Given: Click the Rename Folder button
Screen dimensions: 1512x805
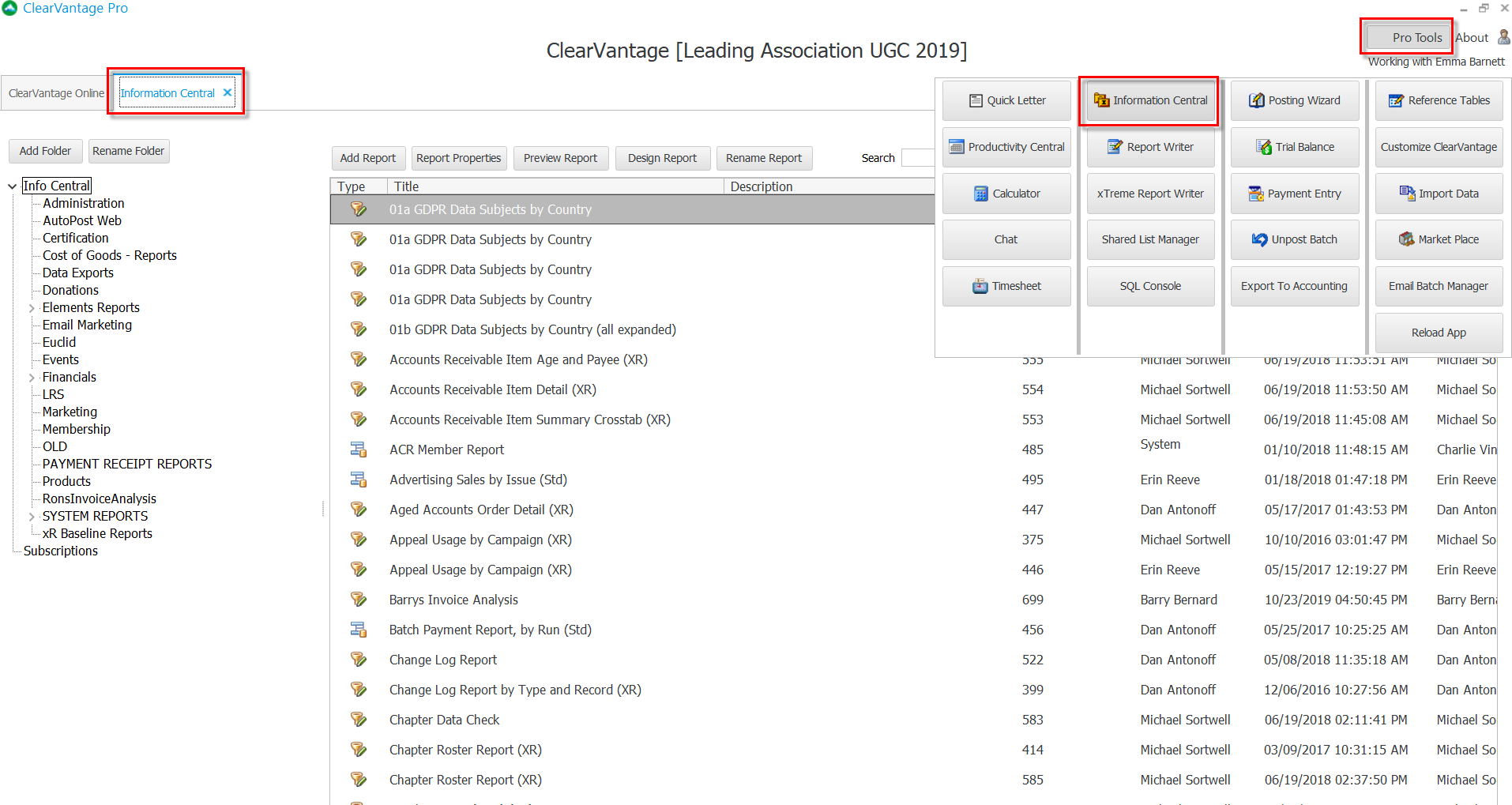Looking at the screenshot, I should tap(129, 151).
